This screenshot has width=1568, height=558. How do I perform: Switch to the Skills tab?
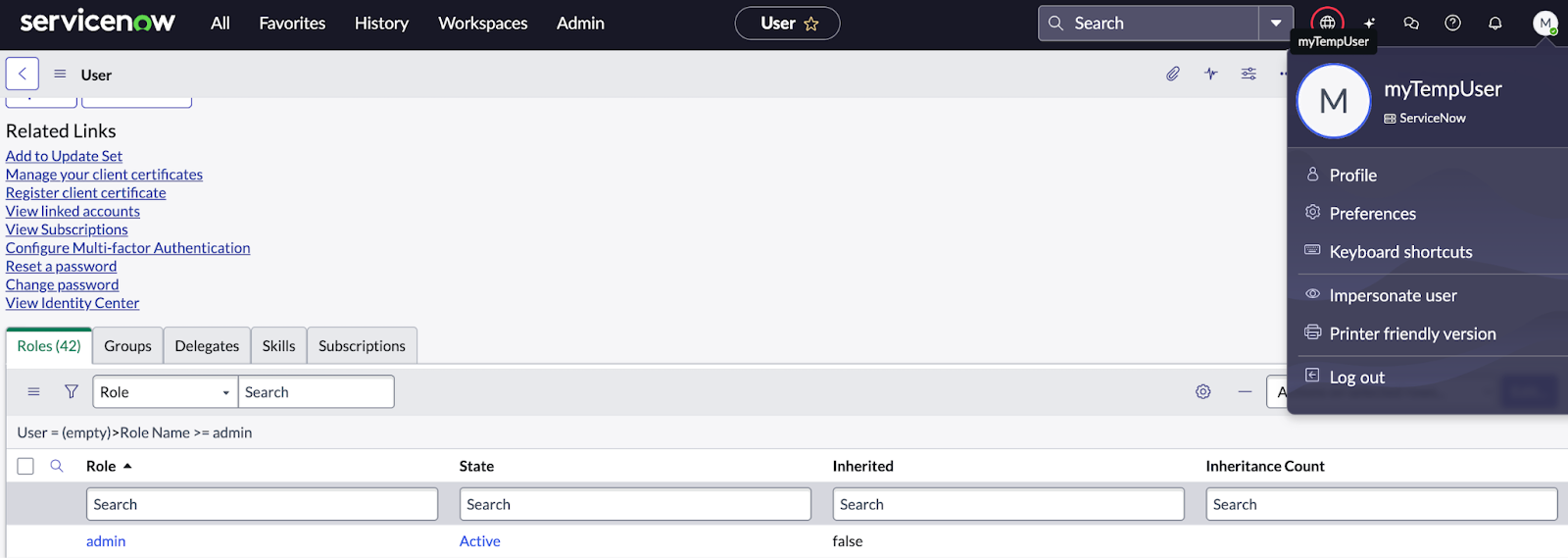coord(278,345)
